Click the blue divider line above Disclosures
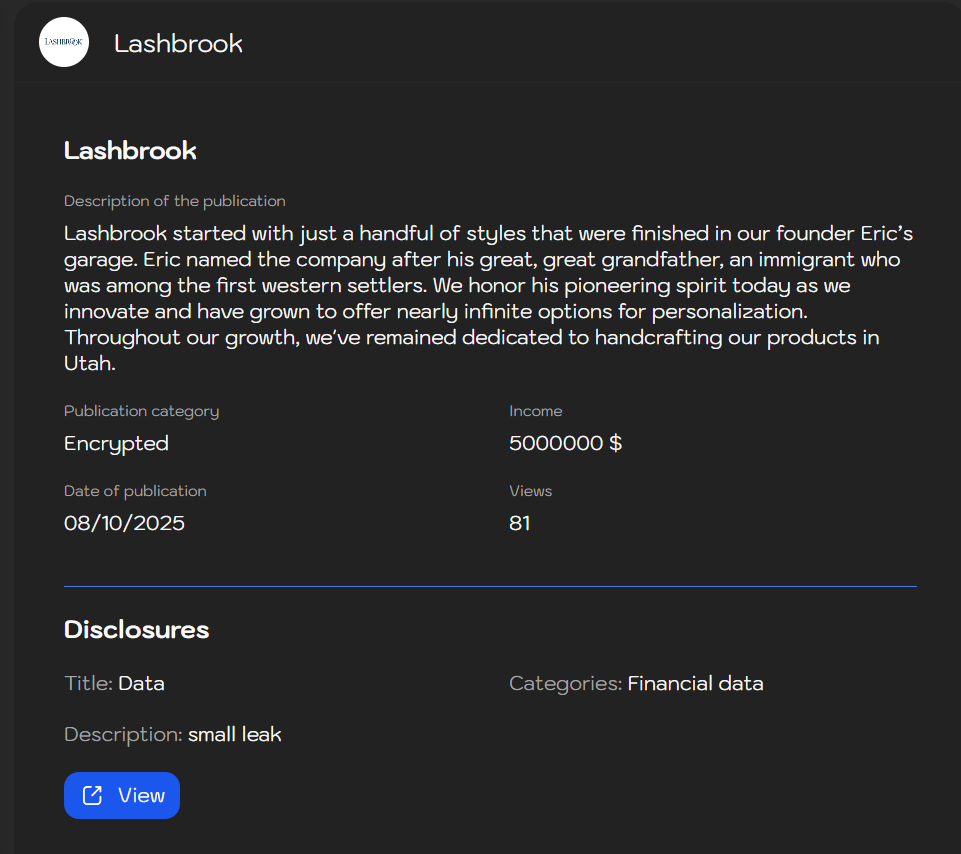Image resolution: width=961 pixels, height=854 pixels. click(490, 586)
